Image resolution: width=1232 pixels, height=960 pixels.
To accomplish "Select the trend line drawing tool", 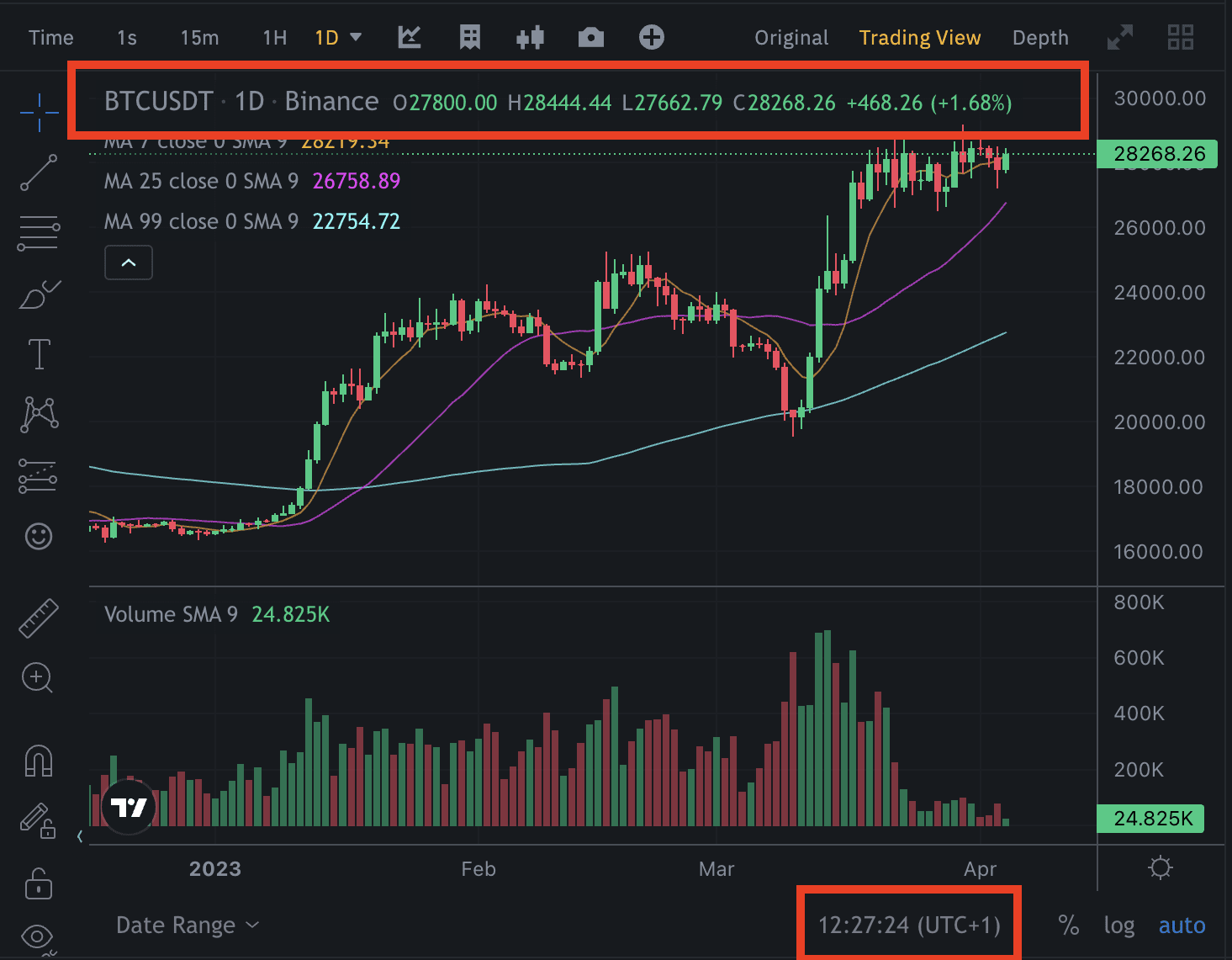I will tap(39, 172).
